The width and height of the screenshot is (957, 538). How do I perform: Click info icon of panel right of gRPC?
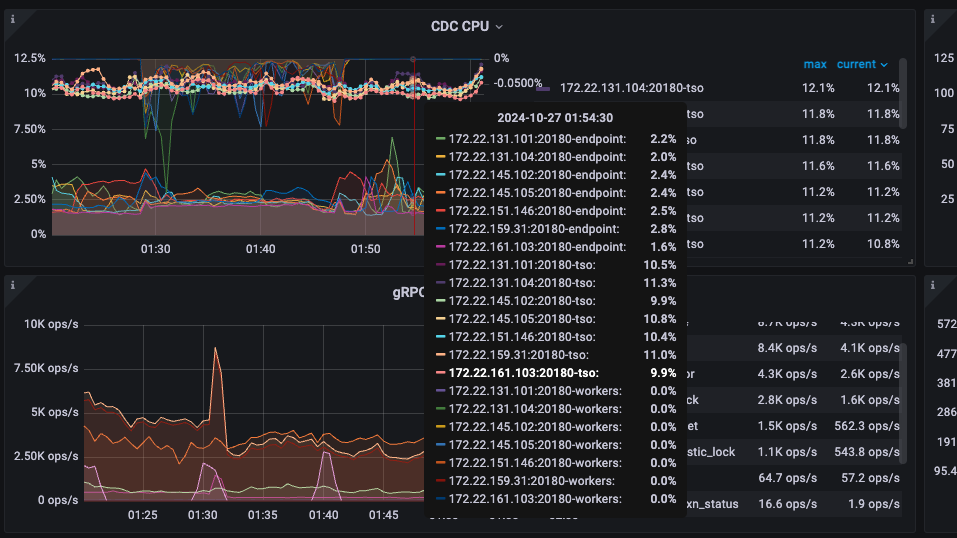point(933,285)
